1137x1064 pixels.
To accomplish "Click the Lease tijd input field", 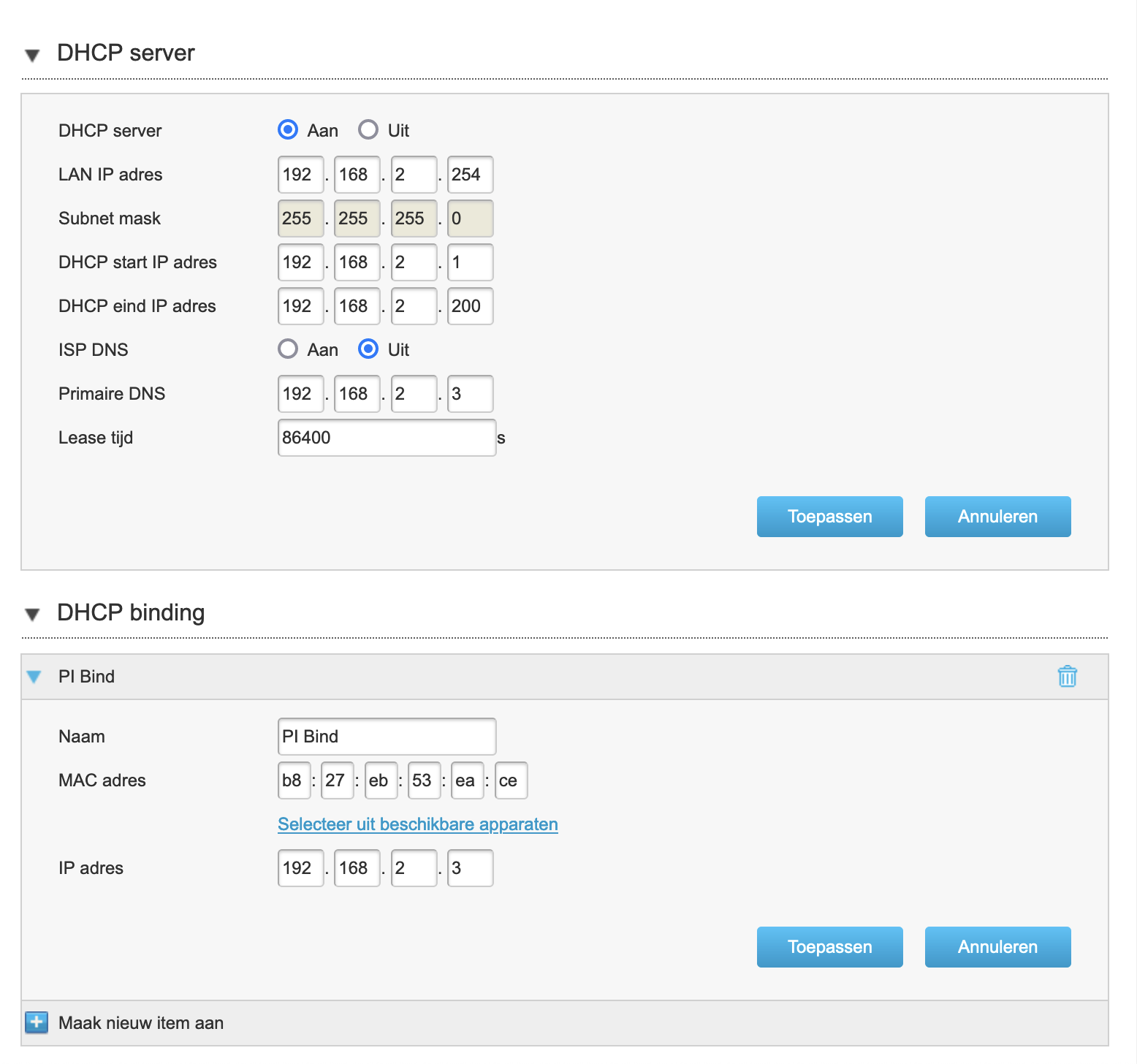I will (387, 438).
